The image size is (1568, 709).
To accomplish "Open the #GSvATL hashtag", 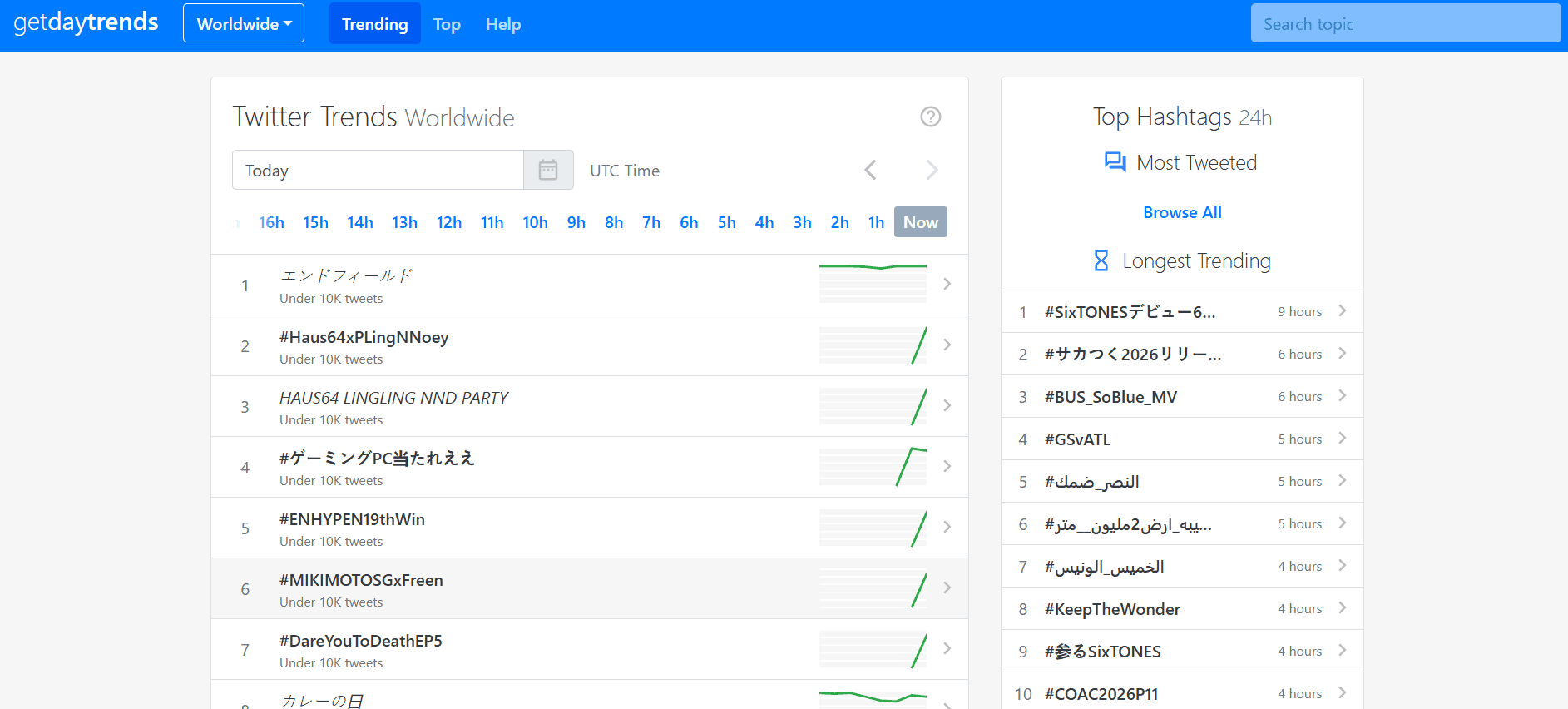I will coord(1078,439).
